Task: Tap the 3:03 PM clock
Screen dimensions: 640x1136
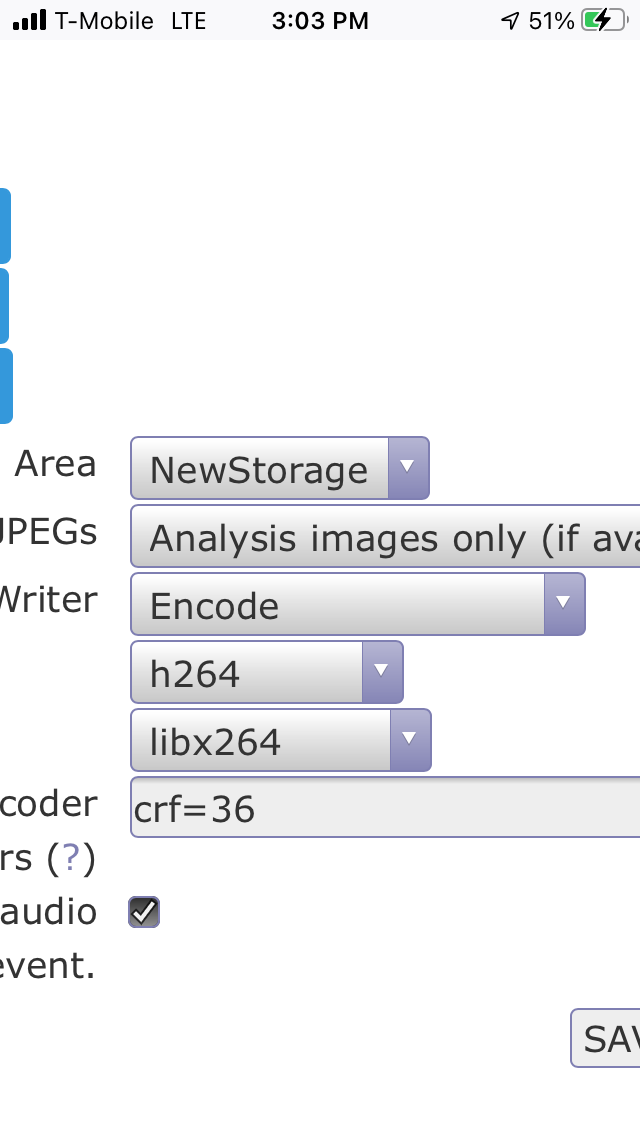Action: click(320, 21)
